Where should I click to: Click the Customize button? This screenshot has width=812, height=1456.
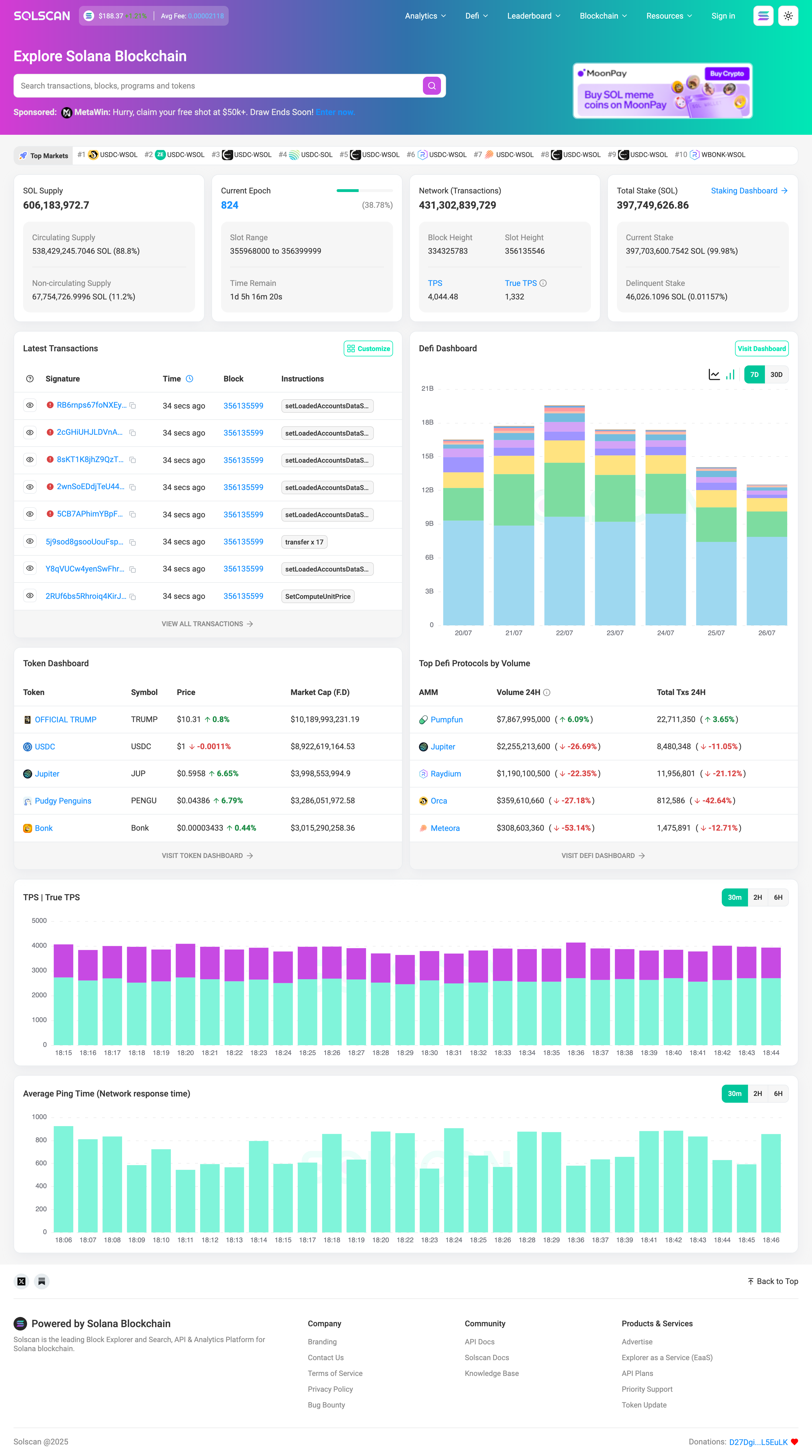(369, 349)
